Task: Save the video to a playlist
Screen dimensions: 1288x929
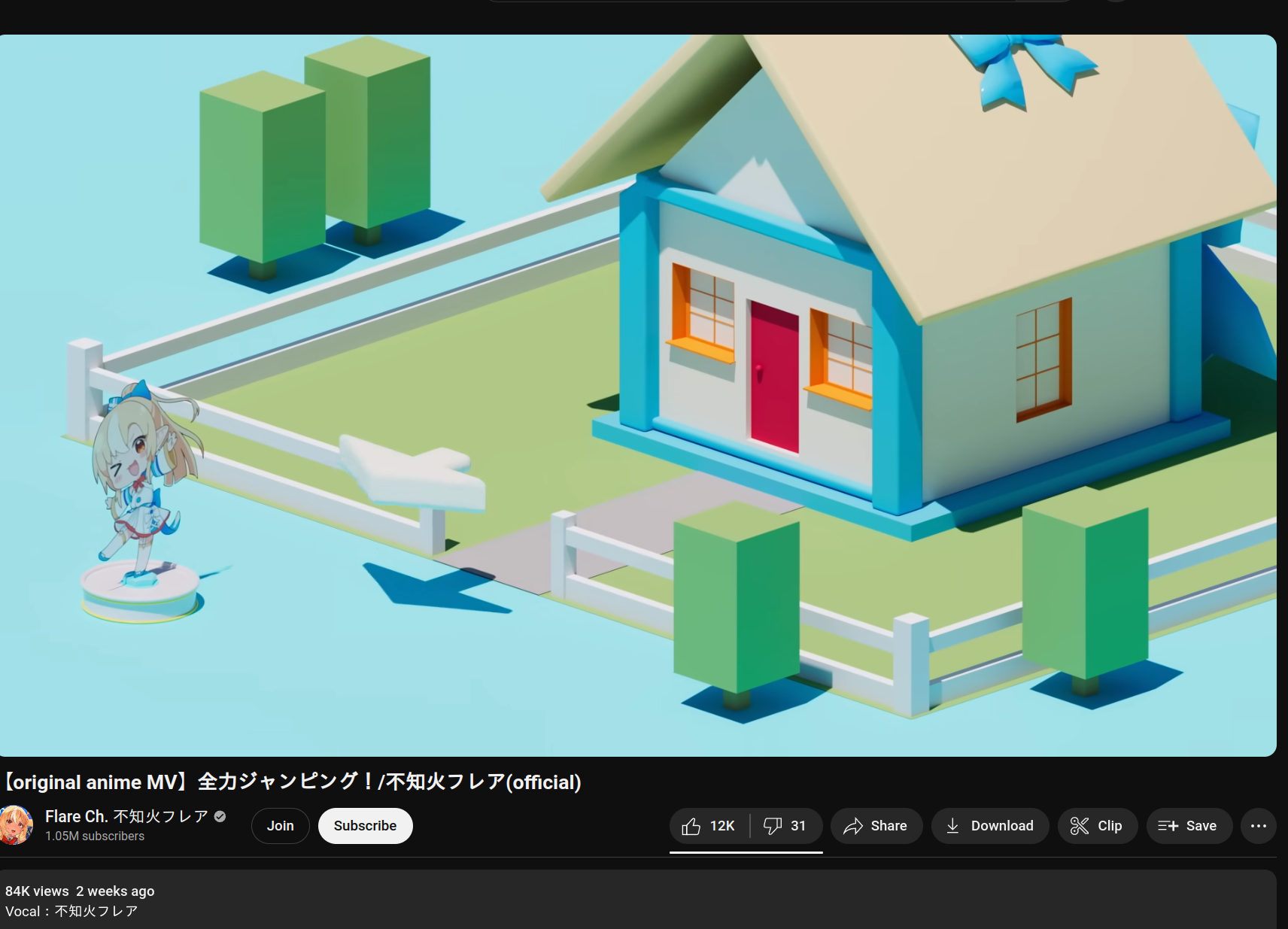Action: tap(1189, 826)
